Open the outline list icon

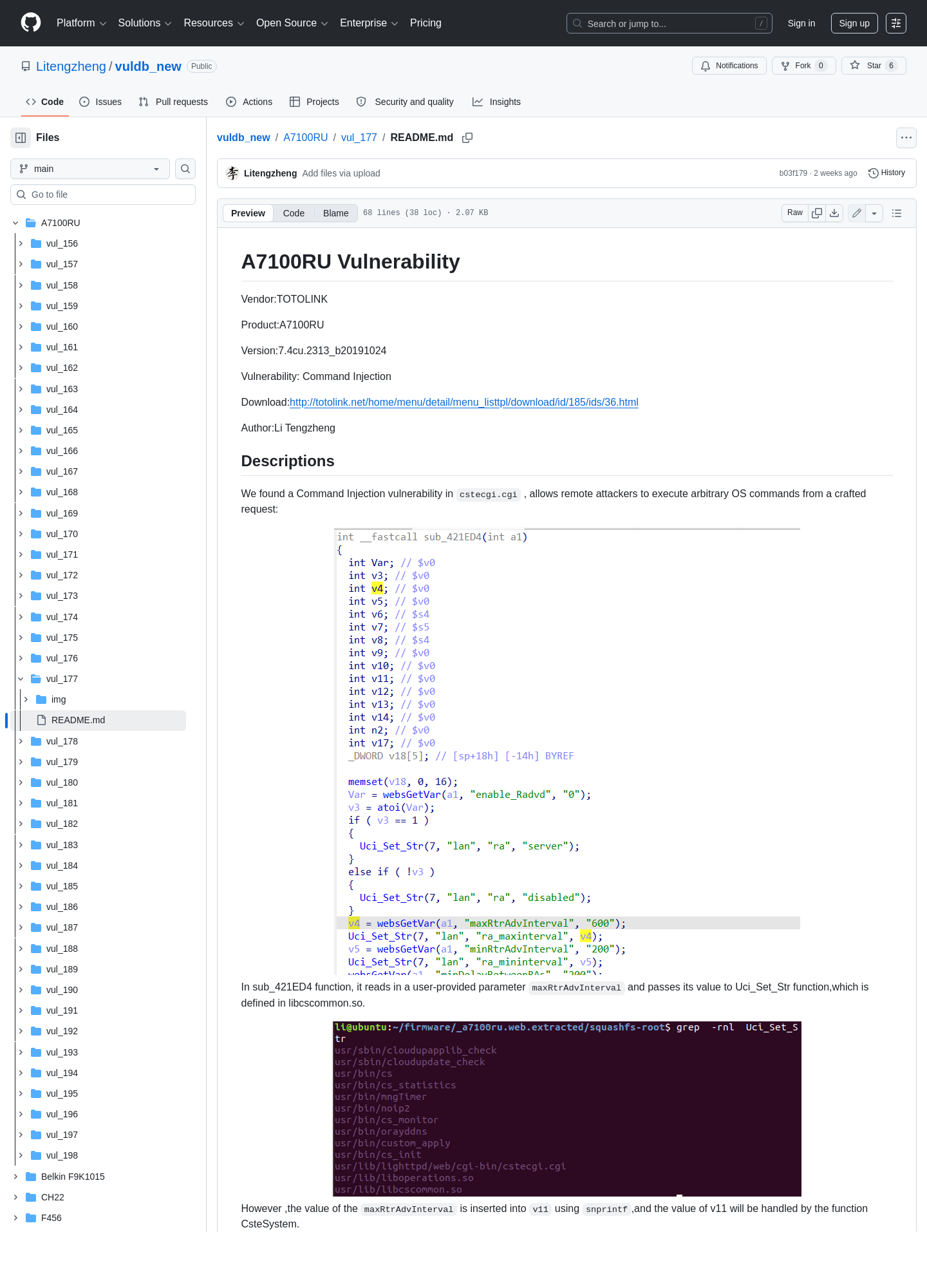tap(897, 213)
